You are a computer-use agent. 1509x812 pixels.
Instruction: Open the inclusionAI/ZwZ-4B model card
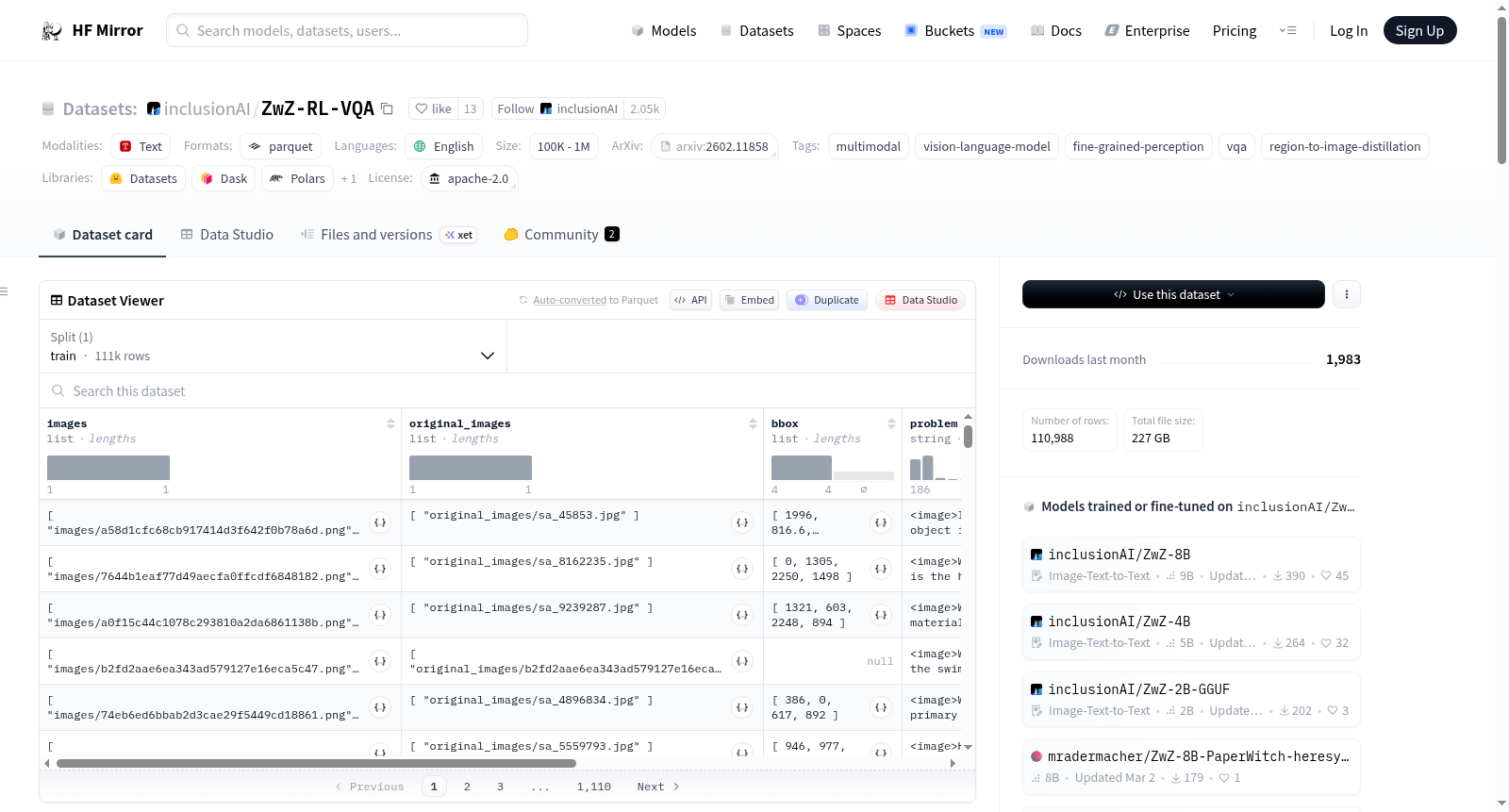coord(1191,632)
